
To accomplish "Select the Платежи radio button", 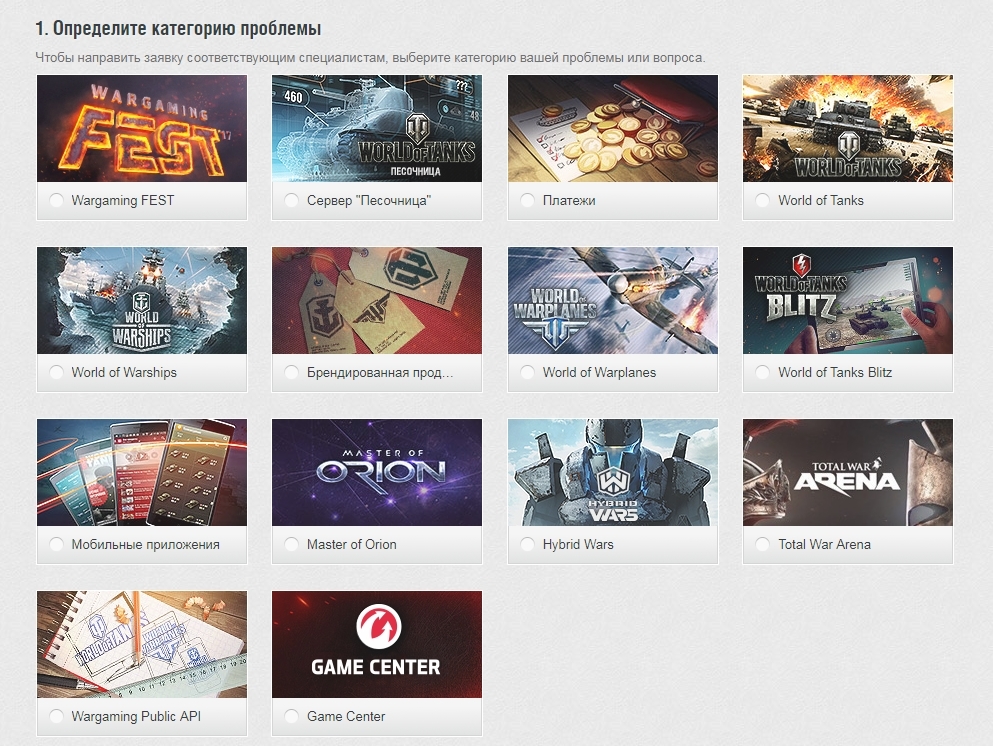I will 527,201.
